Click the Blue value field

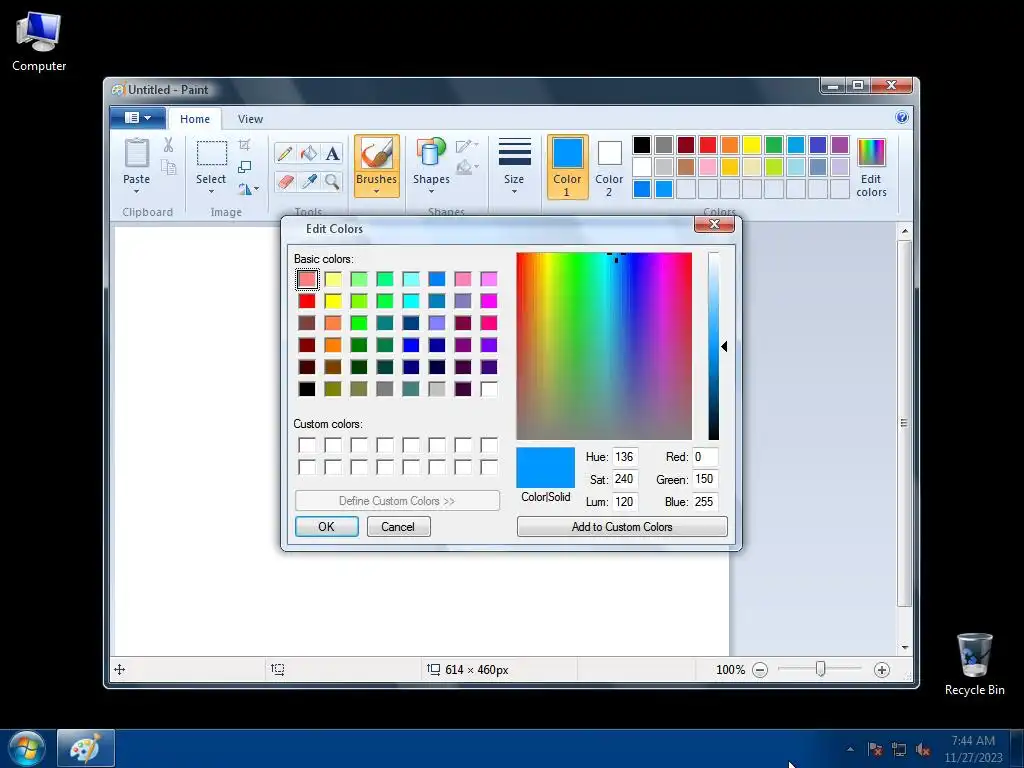point(705,502)
